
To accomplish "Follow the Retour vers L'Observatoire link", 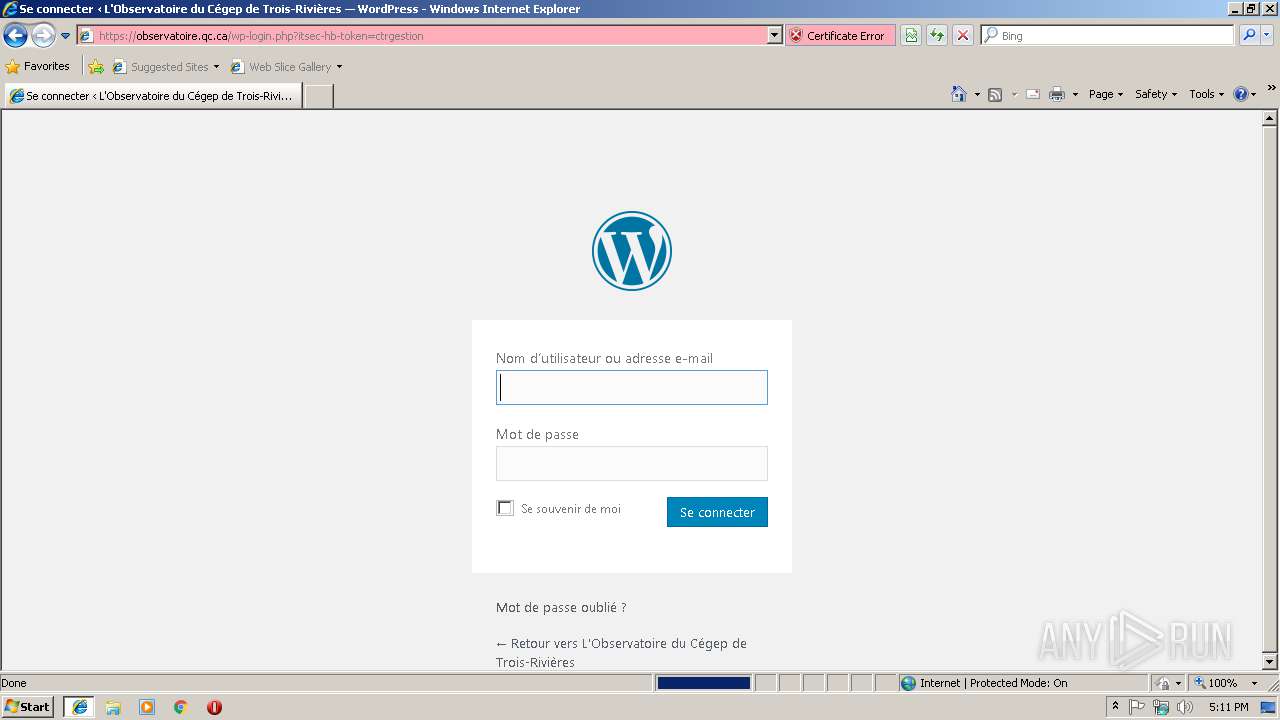I will (x=621, y=653).
